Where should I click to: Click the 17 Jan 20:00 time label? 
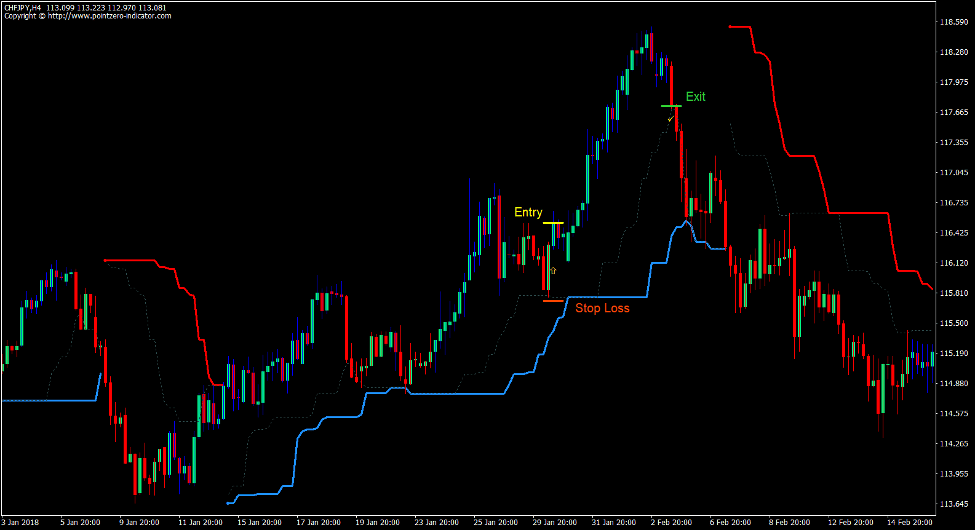(x=319, y=522)
